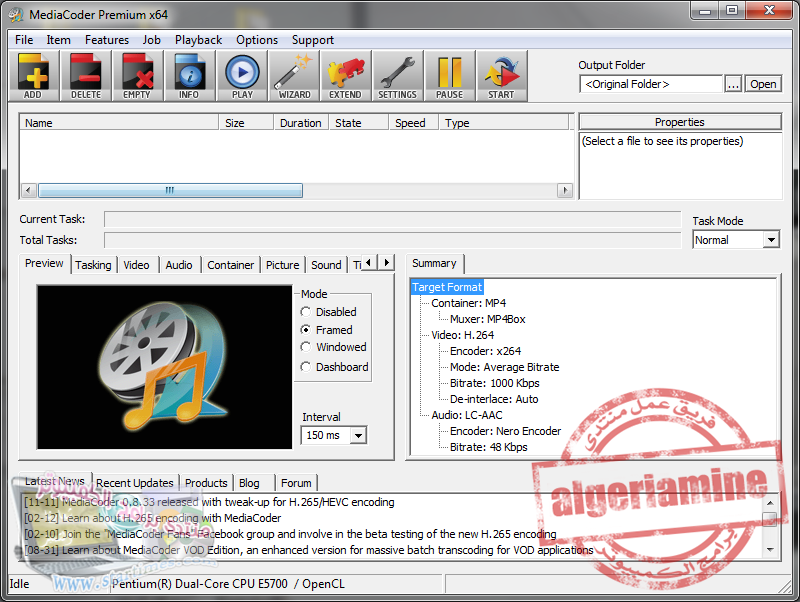This screenshot has height=602, width=800.
Task: Click the Type column header
Action: click(x=503, y=123)
